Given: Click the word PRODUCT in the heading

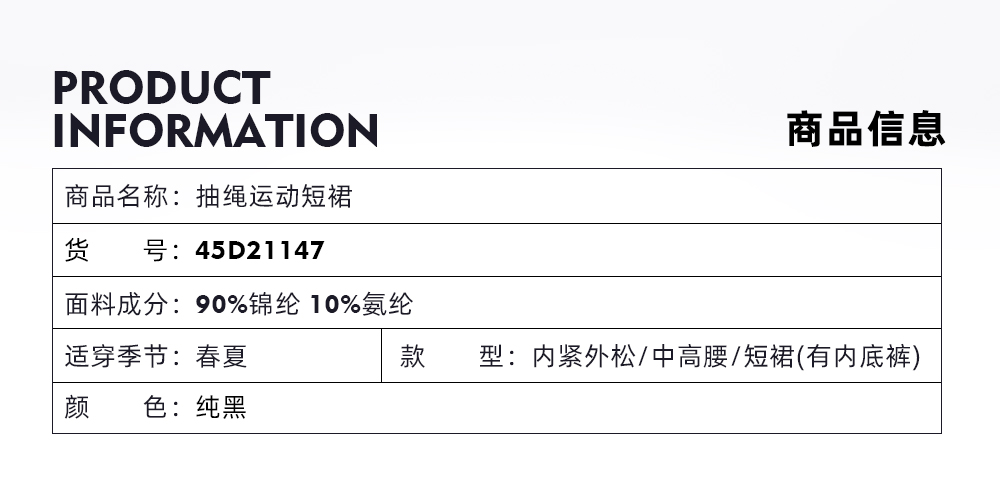Looking at the screenshot, I should point(161,88).
